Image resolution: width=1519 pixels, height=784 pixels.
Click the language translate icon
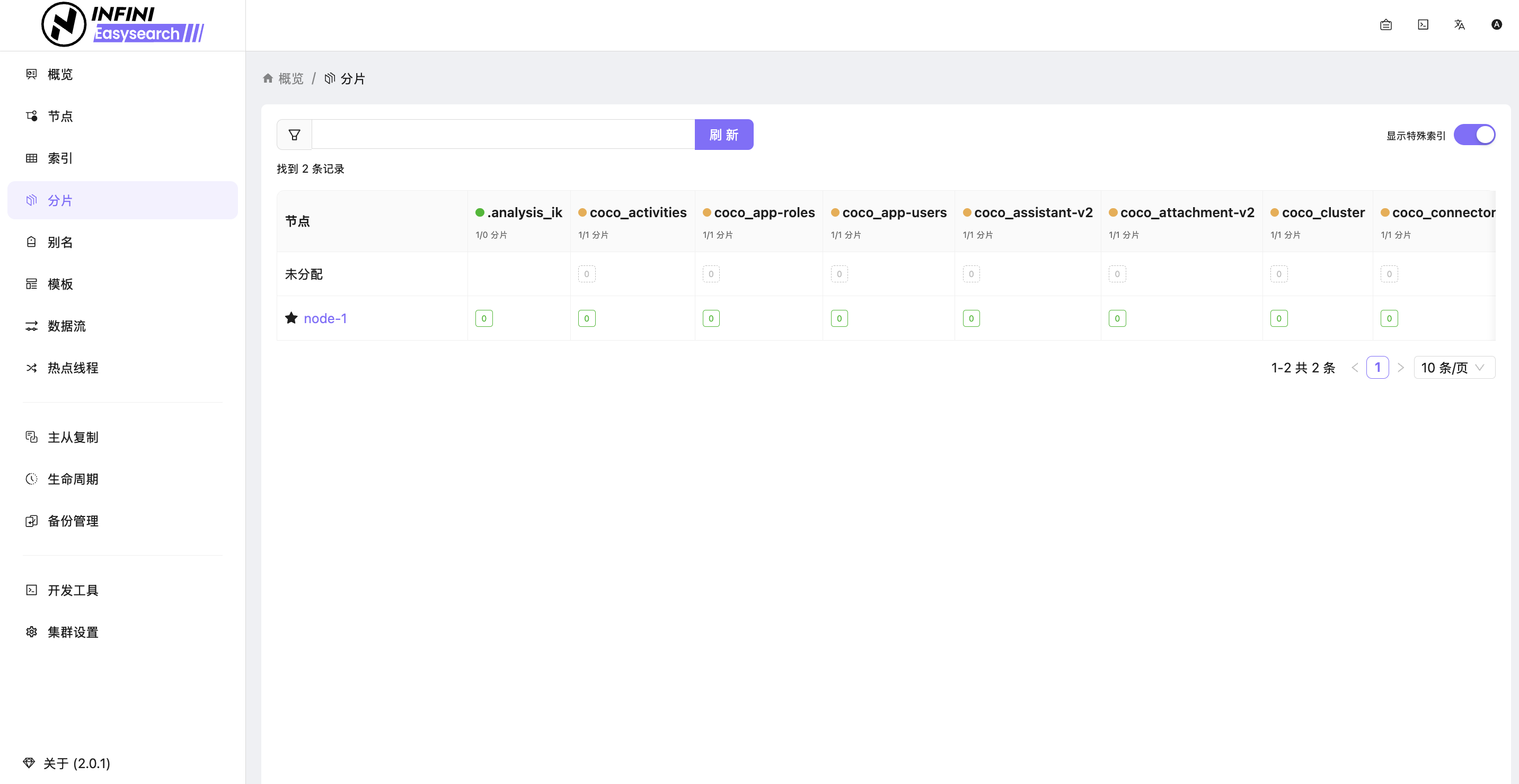(x=1460, y=25)
